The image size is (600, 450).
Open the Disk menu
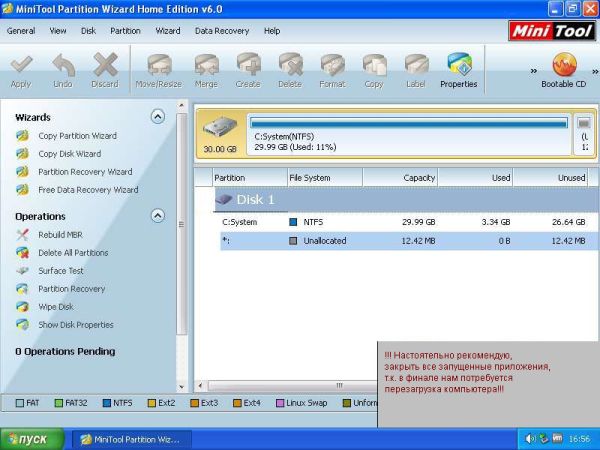(88, 31)
